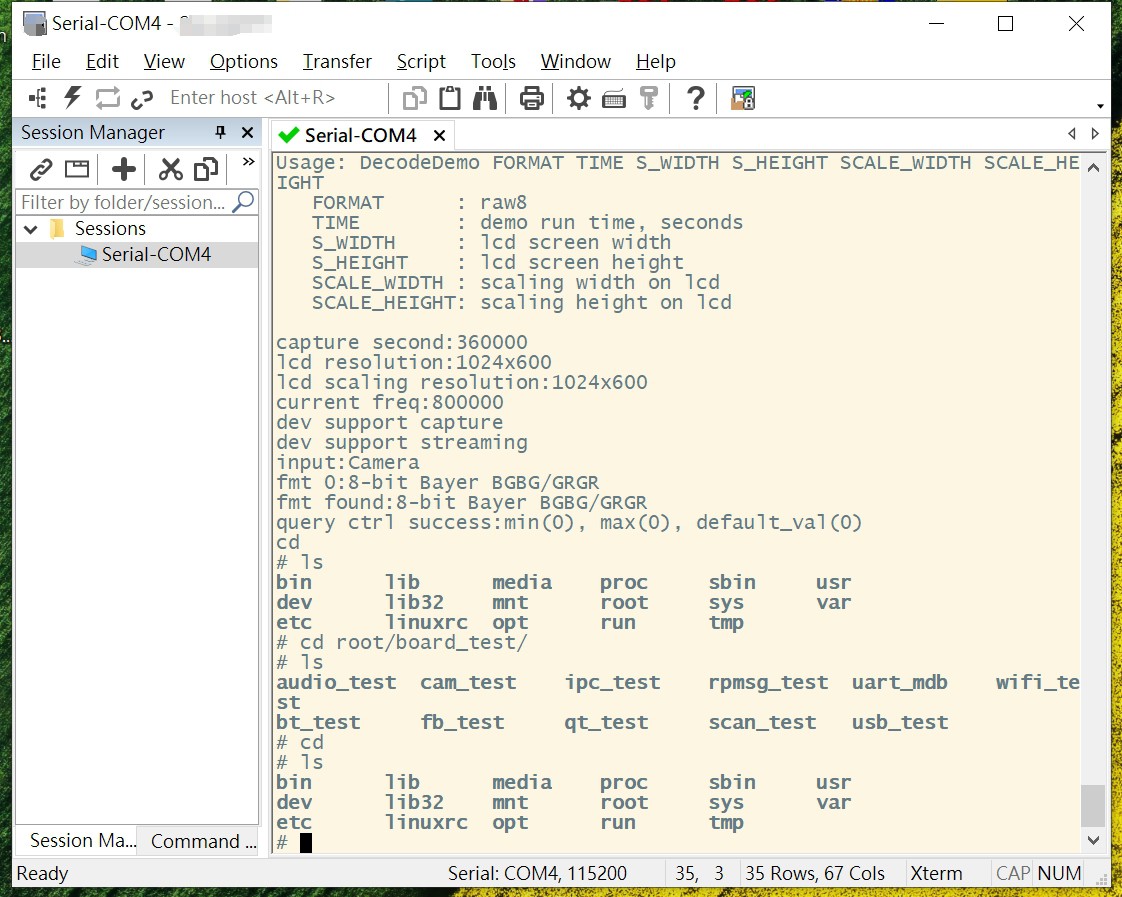Click the Quick Connect lightning bolt icon
The height and width of the screenshot is (897, 1122).
[72, 97]
